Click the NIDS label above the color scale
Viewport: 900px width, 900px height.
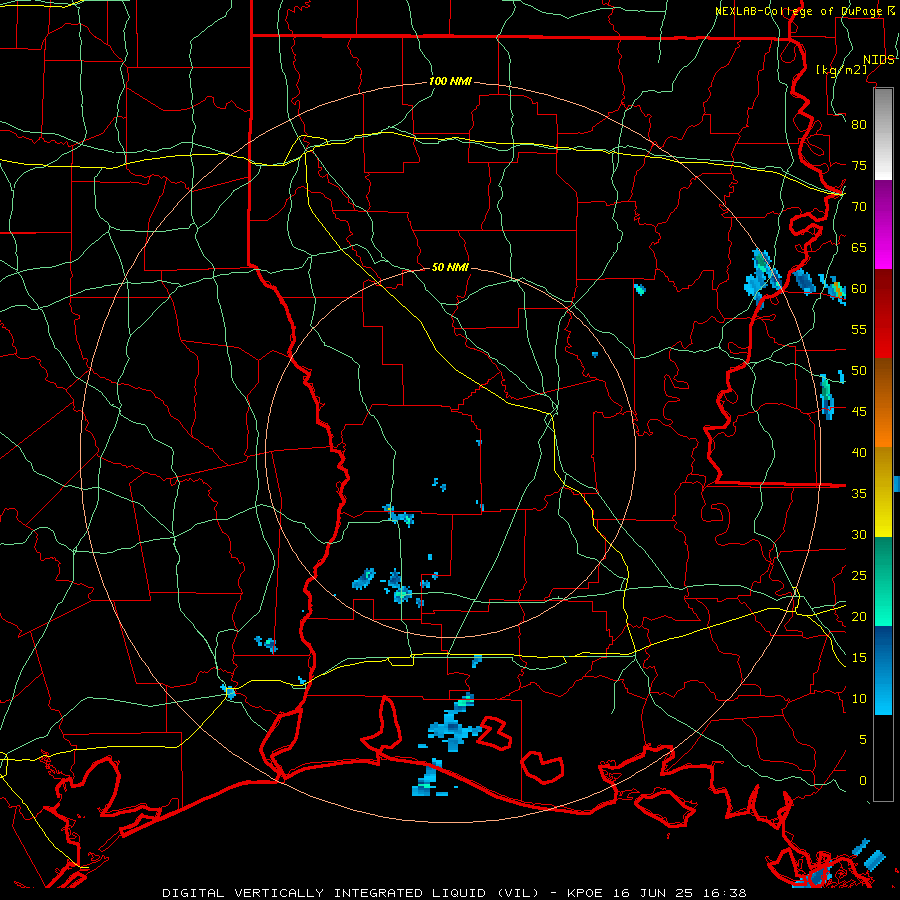(879, 60)
